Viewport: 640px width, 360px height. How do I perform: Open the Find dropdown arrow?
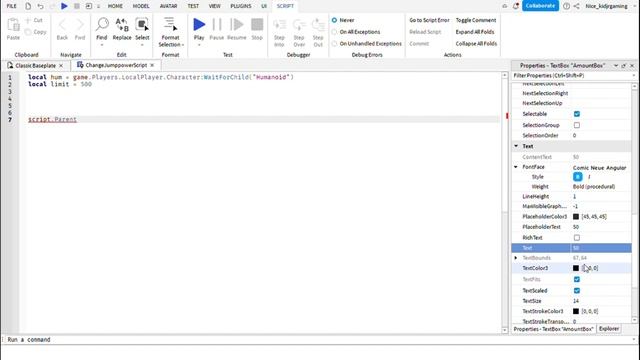click(x=102, y=44)
